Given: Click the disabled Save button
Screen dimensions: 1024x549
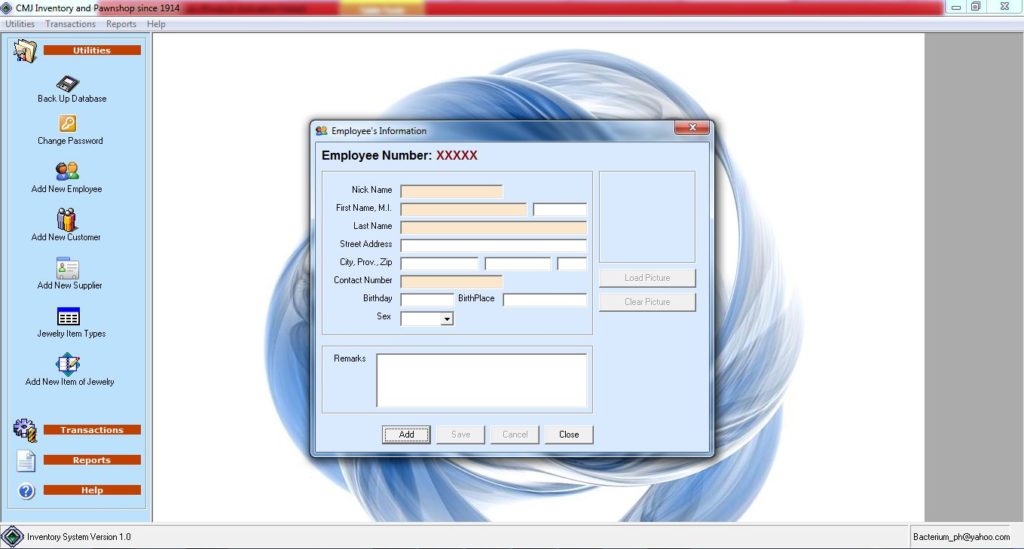Looking at the screenshot, I should coord(460,434).
